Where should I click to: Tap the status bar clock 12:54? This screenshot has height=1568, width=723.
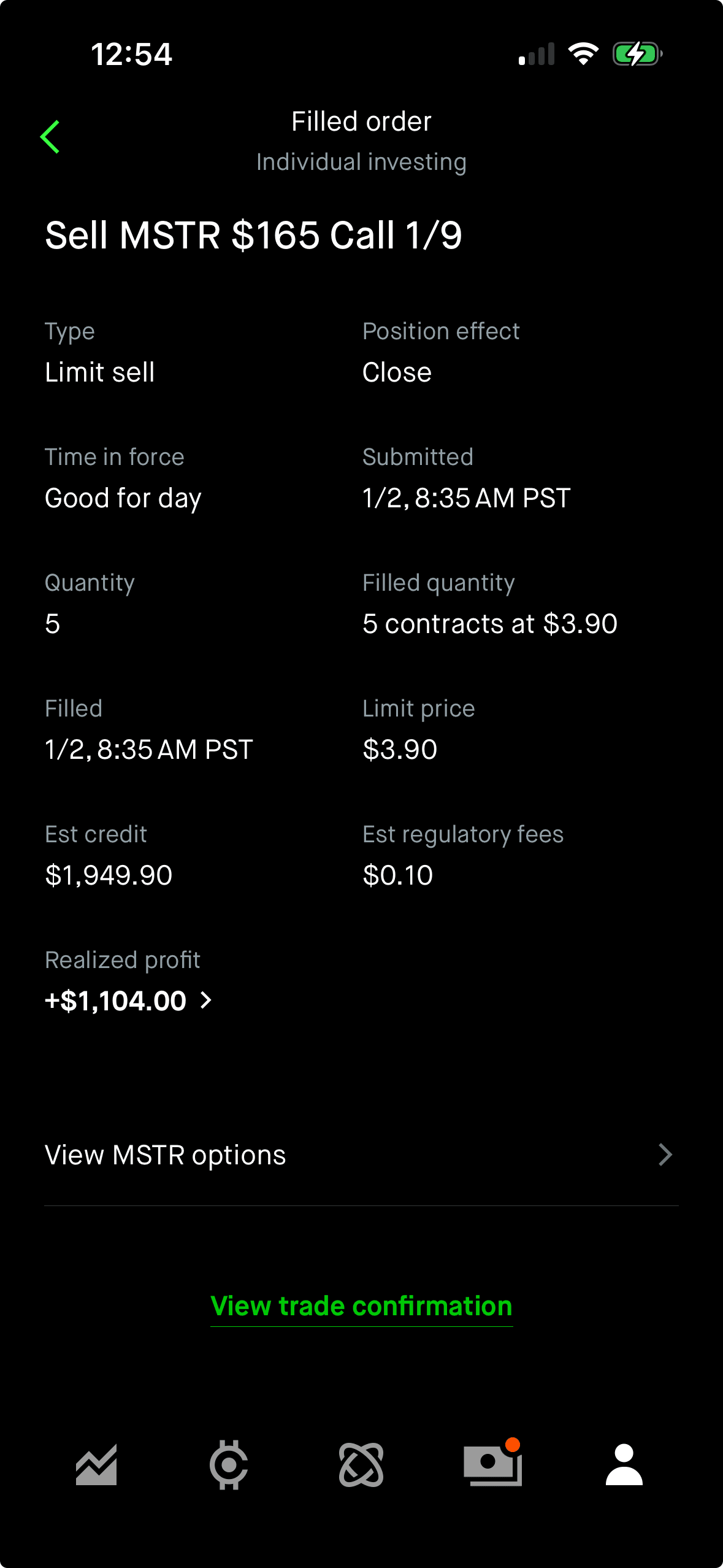tap(132, 54)
